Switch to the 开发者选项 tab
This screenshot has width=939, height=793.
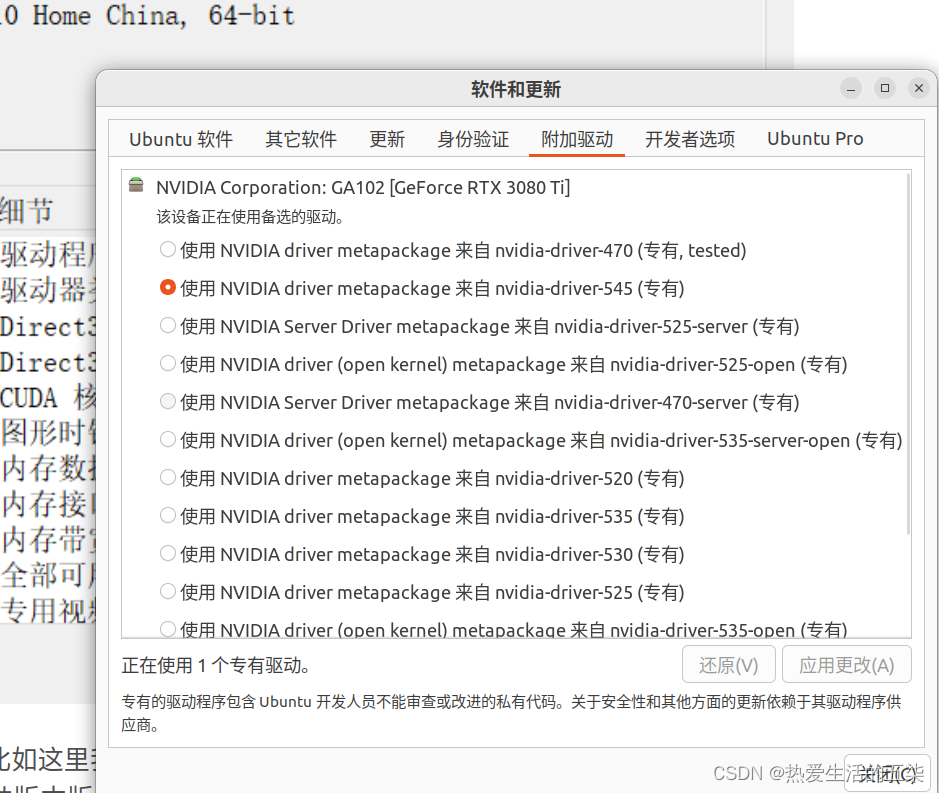[x=690, y=139]
